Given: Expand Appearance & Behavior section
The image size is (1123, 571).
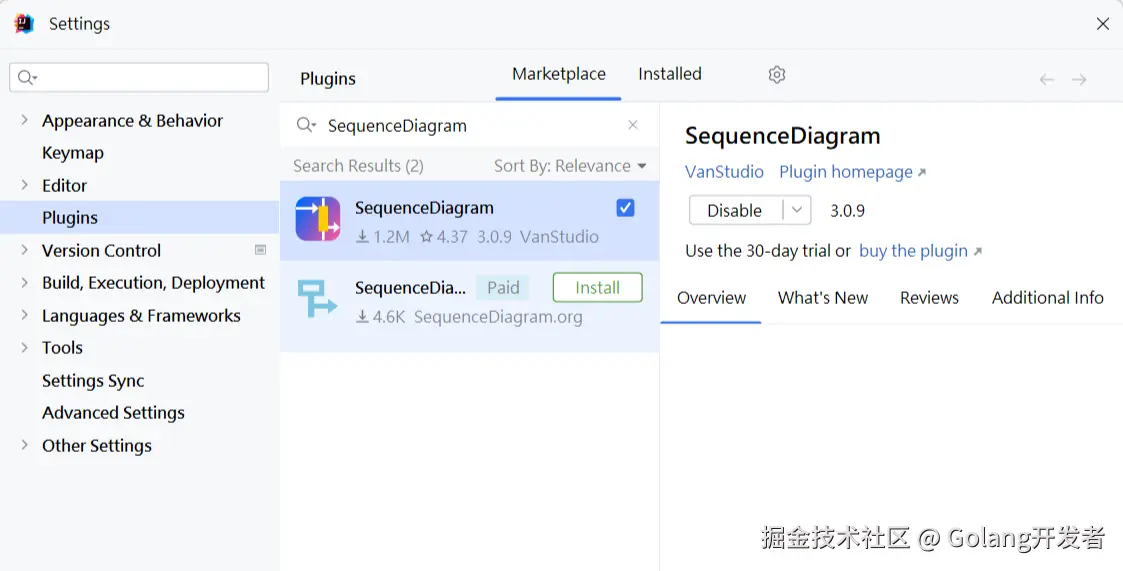Looking at the screenshot, I should (24, 120).
